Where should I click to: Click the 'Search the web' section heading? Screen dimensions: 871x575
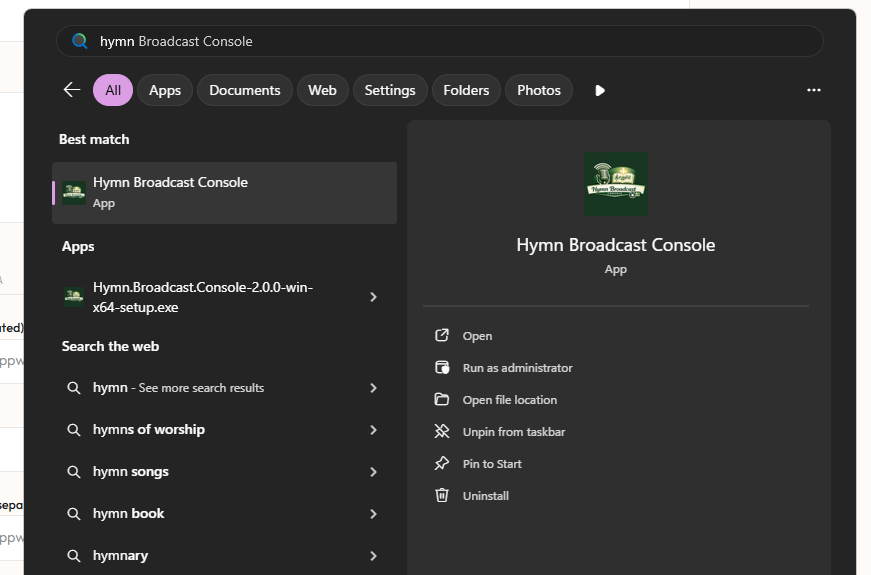coord(110,346)
